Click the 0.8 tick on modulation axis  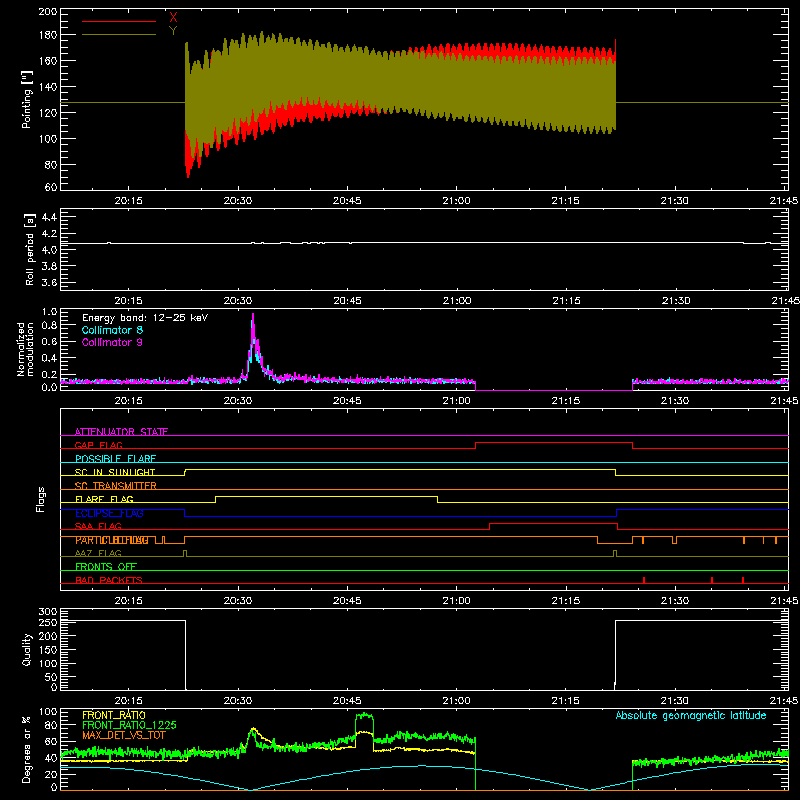49,326
